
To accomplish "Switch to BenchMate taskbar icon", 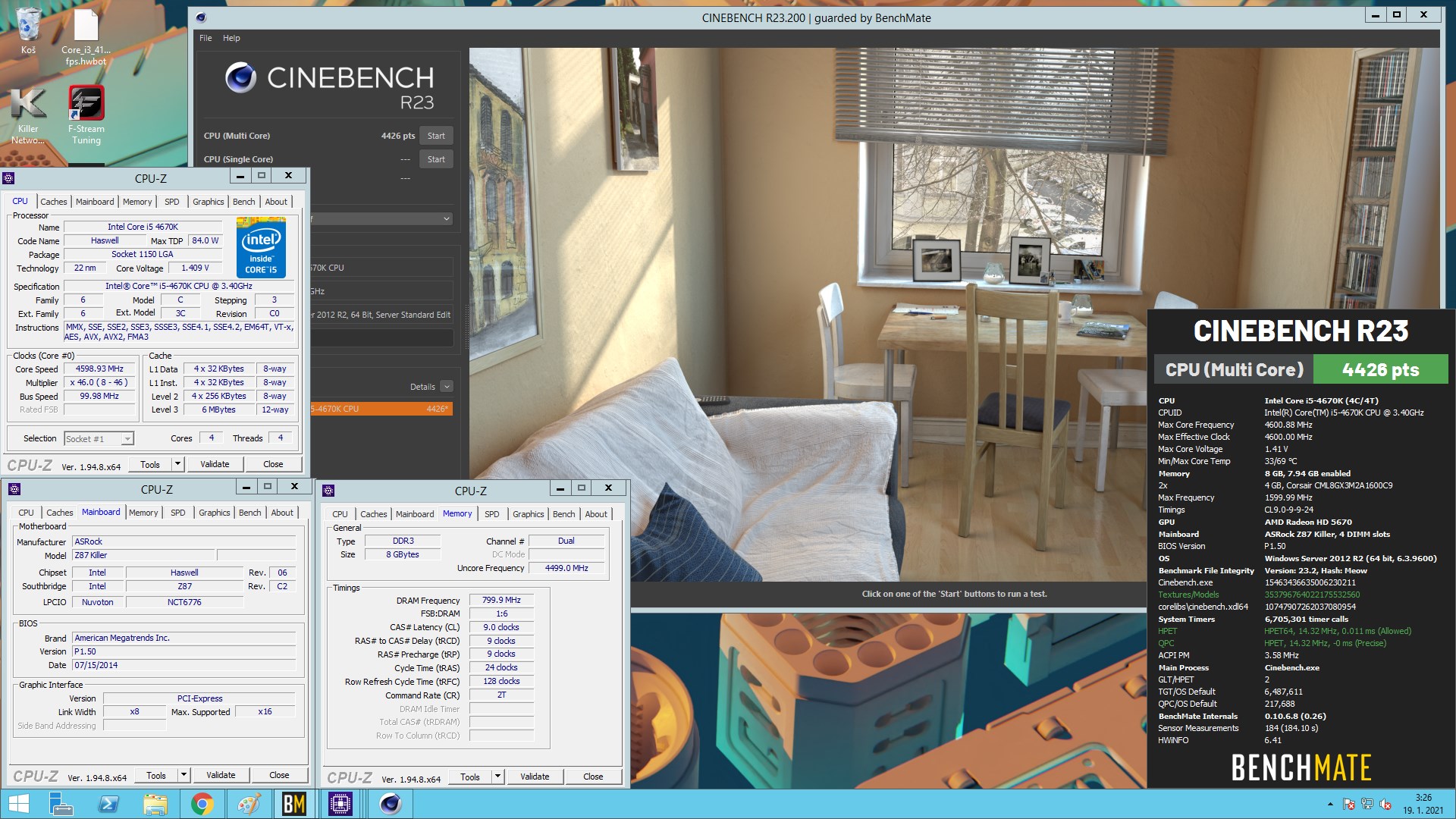I will click(x=294, y=804).
